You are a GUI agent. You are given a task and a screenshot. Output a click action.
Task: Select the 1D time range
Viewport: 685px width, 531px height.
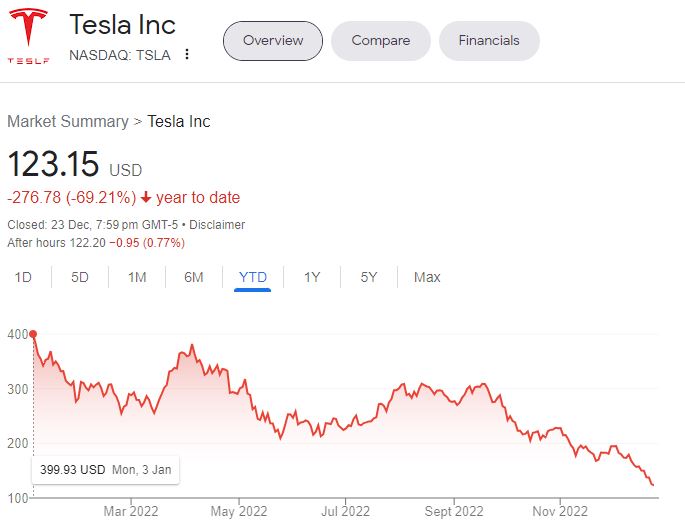coord(23,277)
